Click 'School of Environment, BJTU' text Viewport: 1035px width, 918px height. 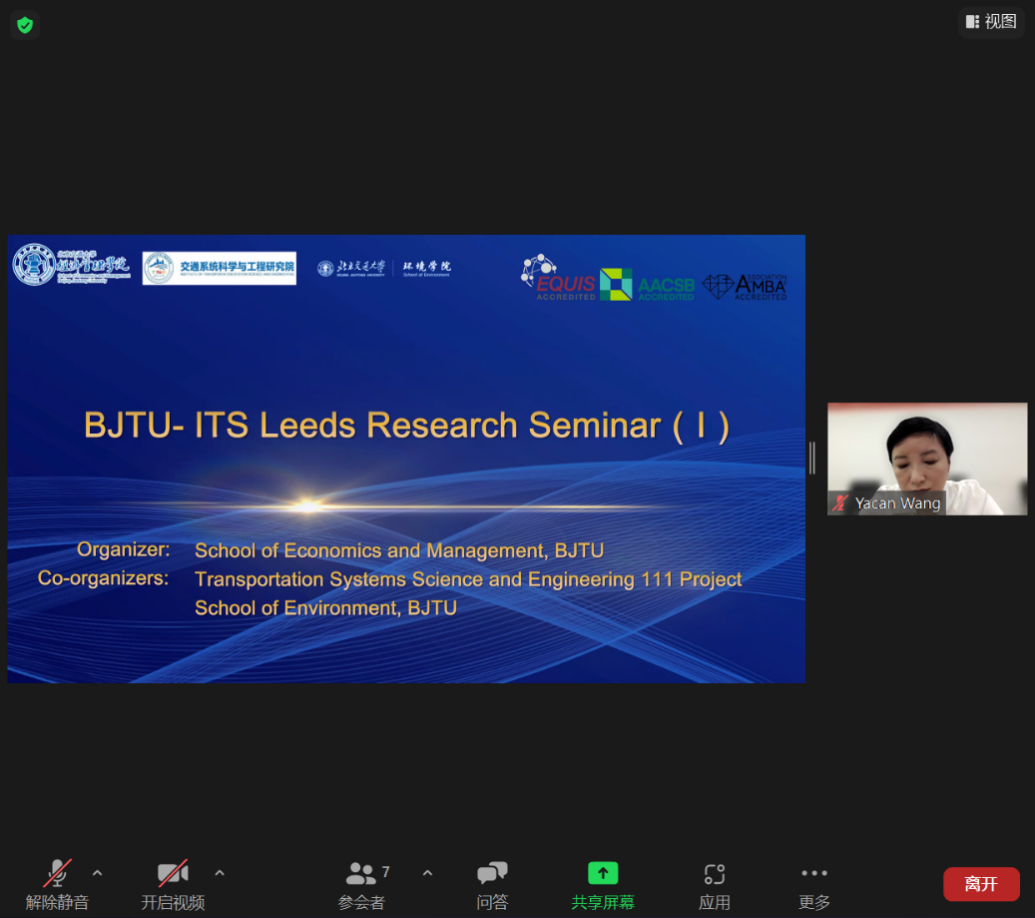(325, 608)
